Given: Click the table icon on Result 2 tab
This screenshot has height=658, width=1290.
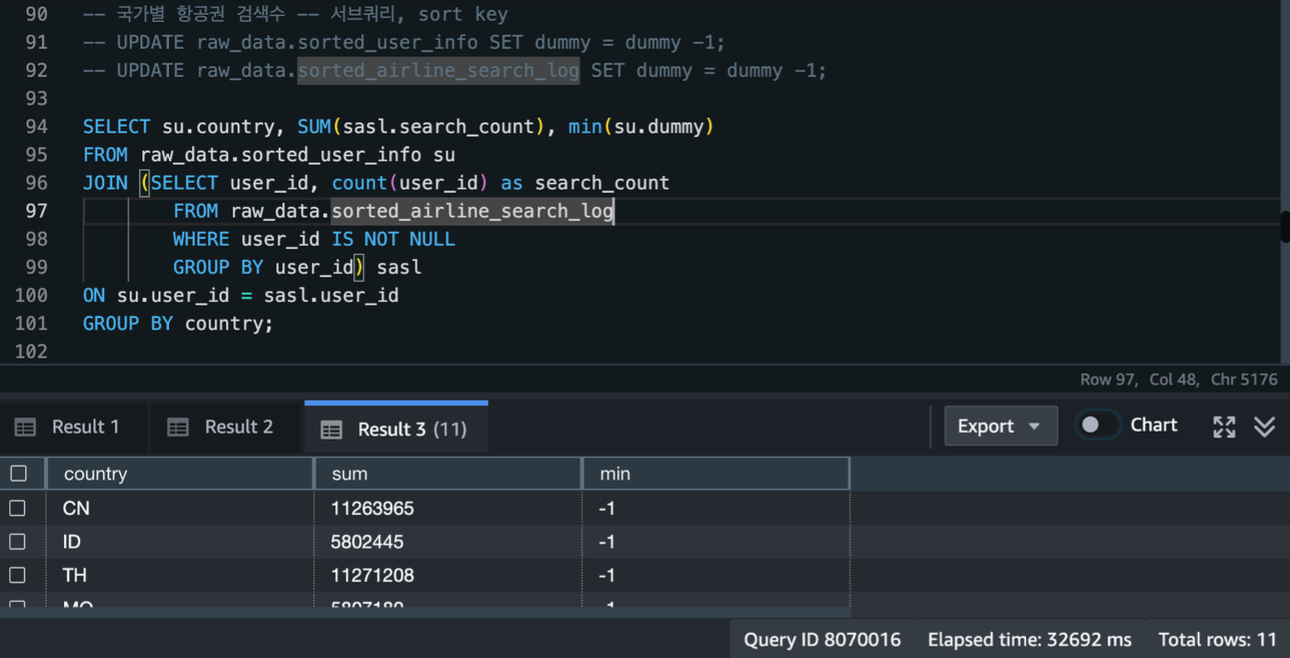Looking at the screenshot, I should [x=178, y=427].
